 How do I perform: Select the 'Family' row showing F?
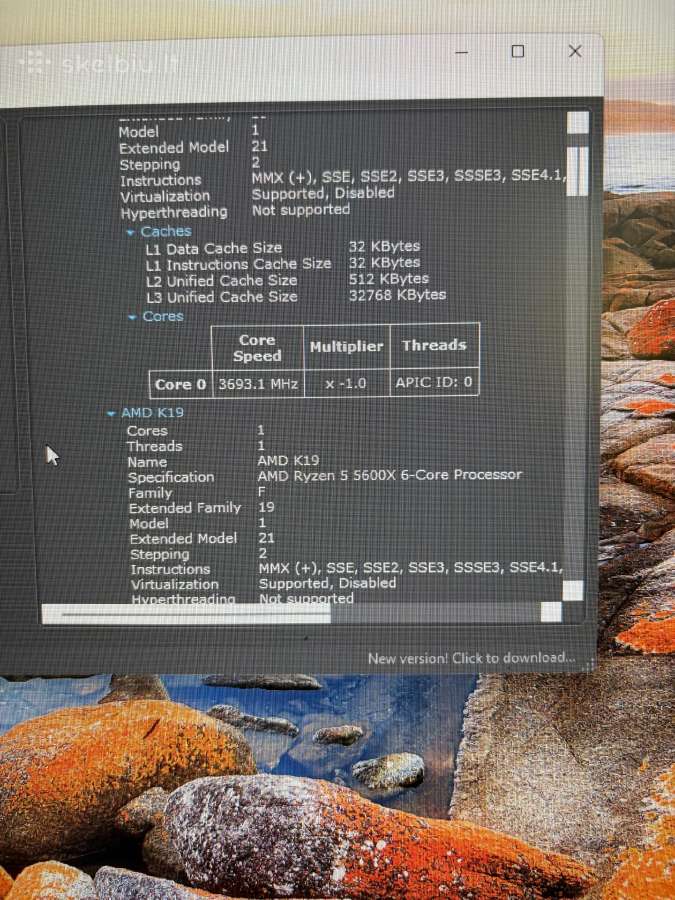pyautogui.click(x=196, y=492)
